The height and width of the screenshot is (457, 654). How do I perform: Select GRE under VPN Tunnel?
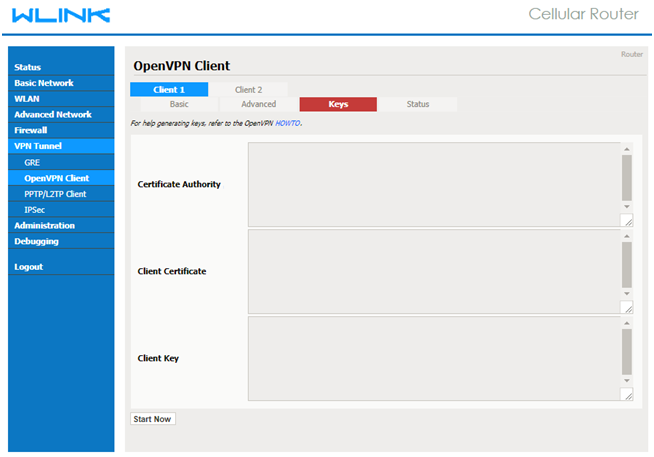[61, 162]
